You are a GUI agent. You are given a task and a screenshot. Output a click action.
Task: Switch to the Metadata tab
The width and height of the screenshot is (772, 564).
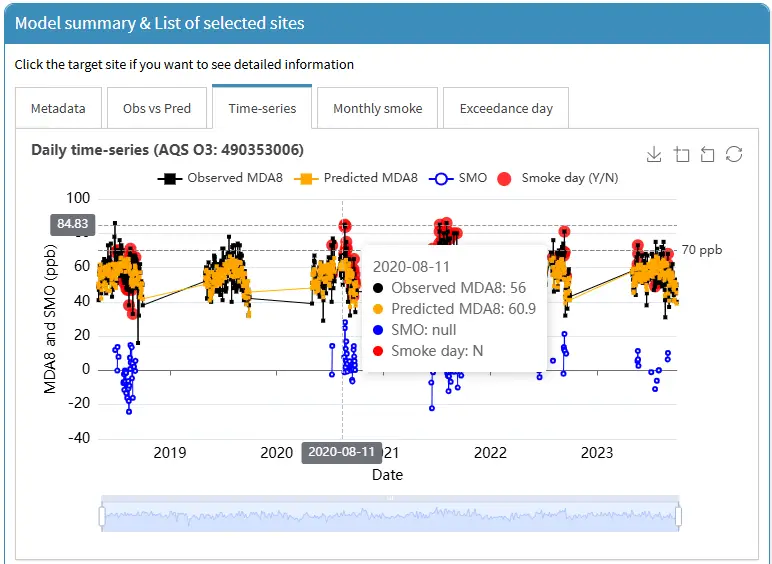pos(58,108)
